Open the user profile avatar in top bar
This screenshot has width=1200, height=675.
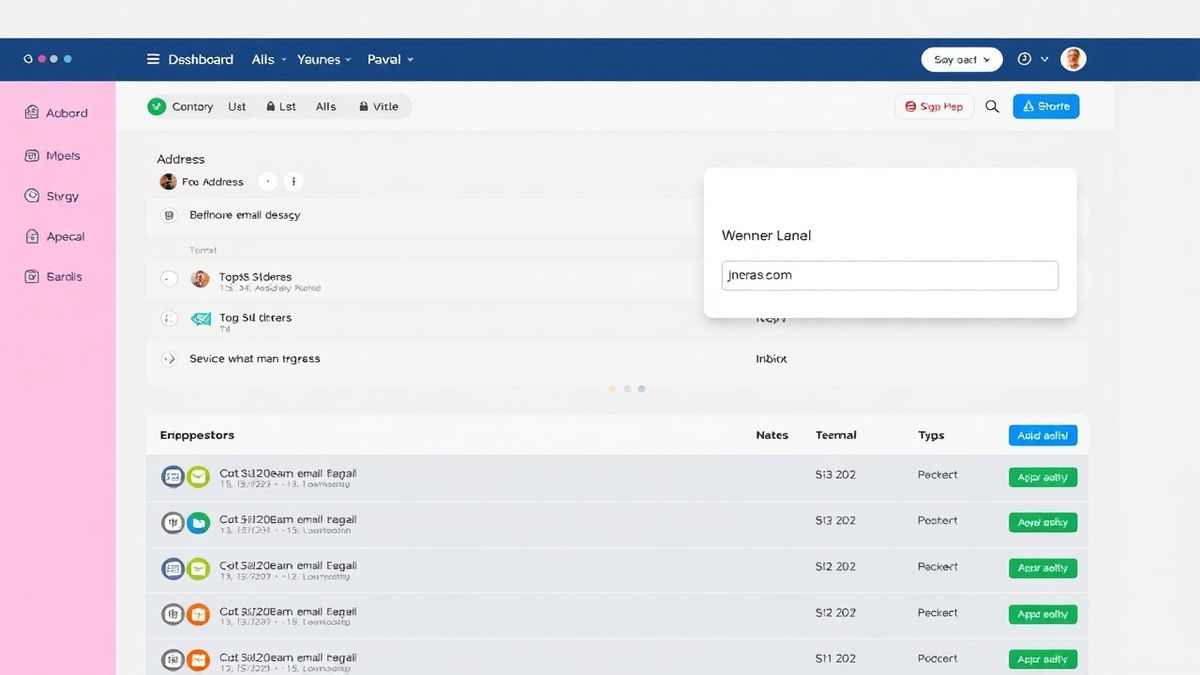point(1073,59)
